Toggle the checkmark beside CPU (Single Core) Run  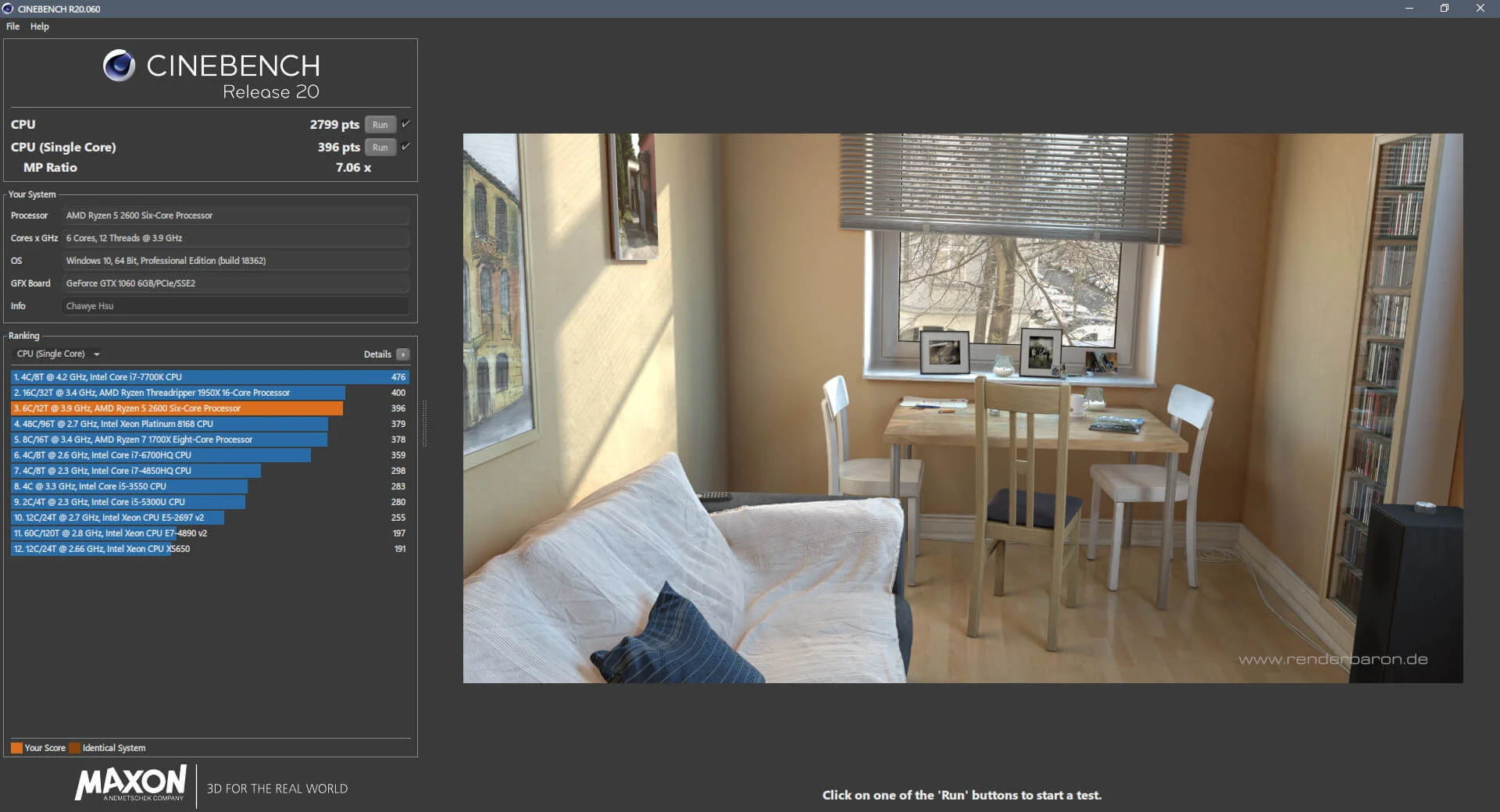405,146
